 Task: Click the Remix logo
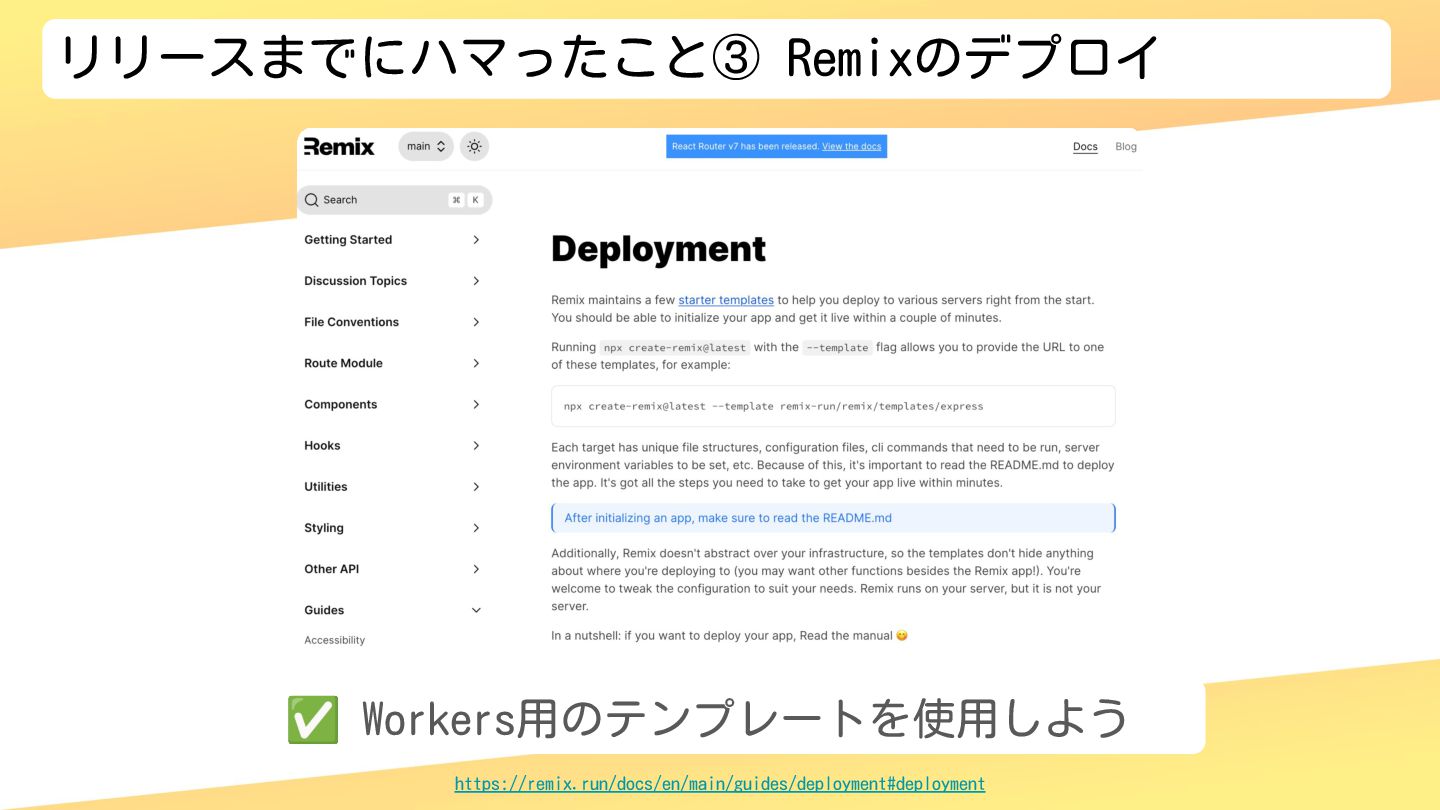tap(339, 147)
